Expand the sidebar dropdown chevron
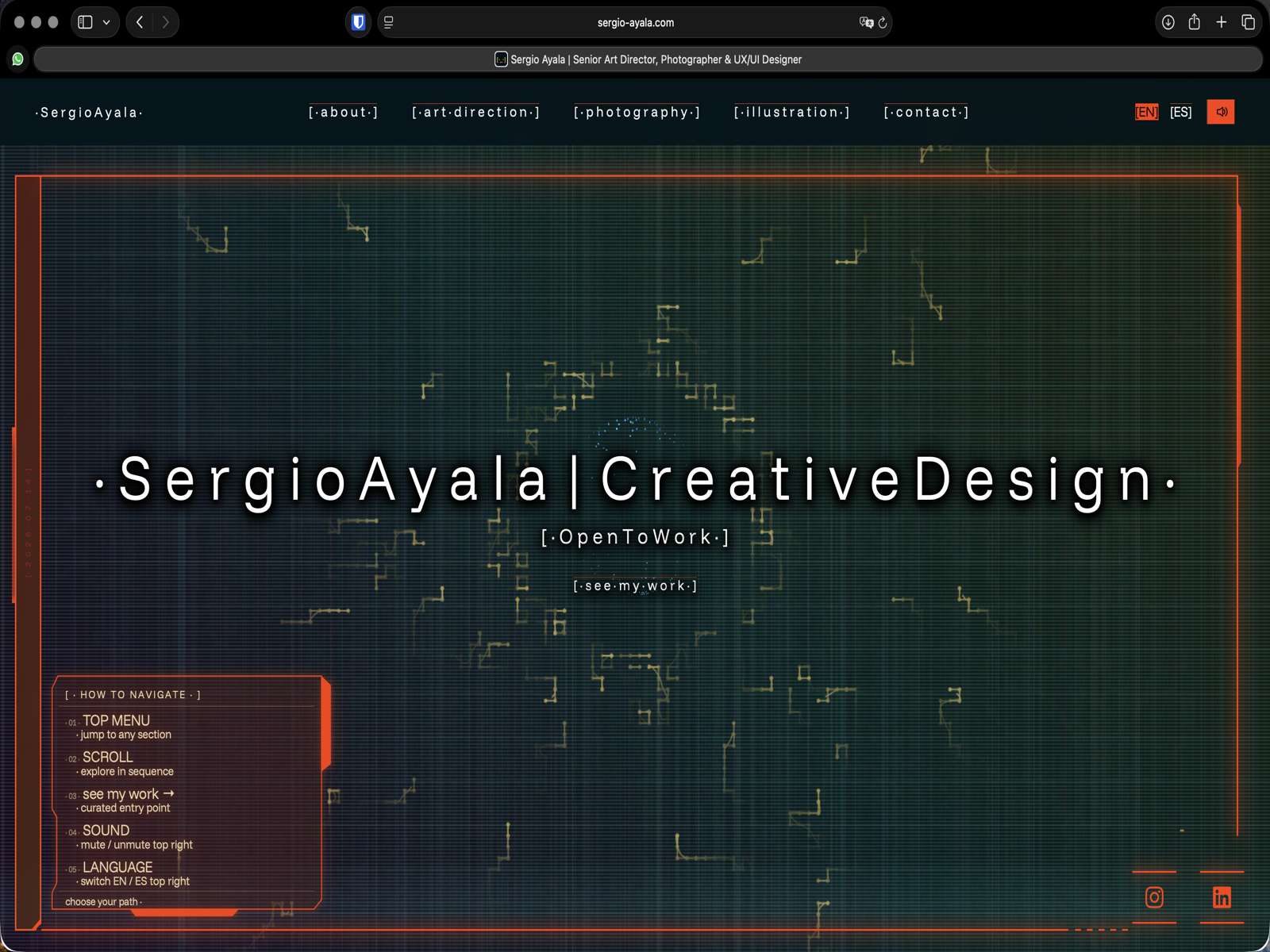This screenshot has height=952, width=1270. pos(106,22)
